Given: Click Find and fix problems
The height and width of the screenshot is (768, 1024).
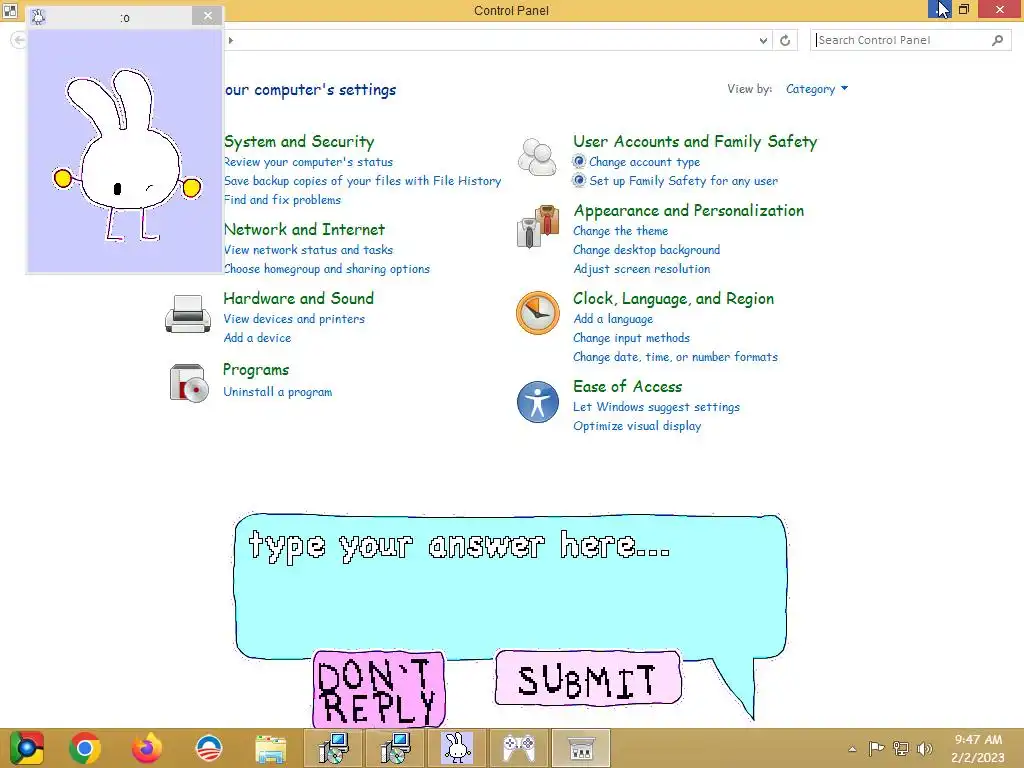Looking at the screenshot, I should click(282, 200).
